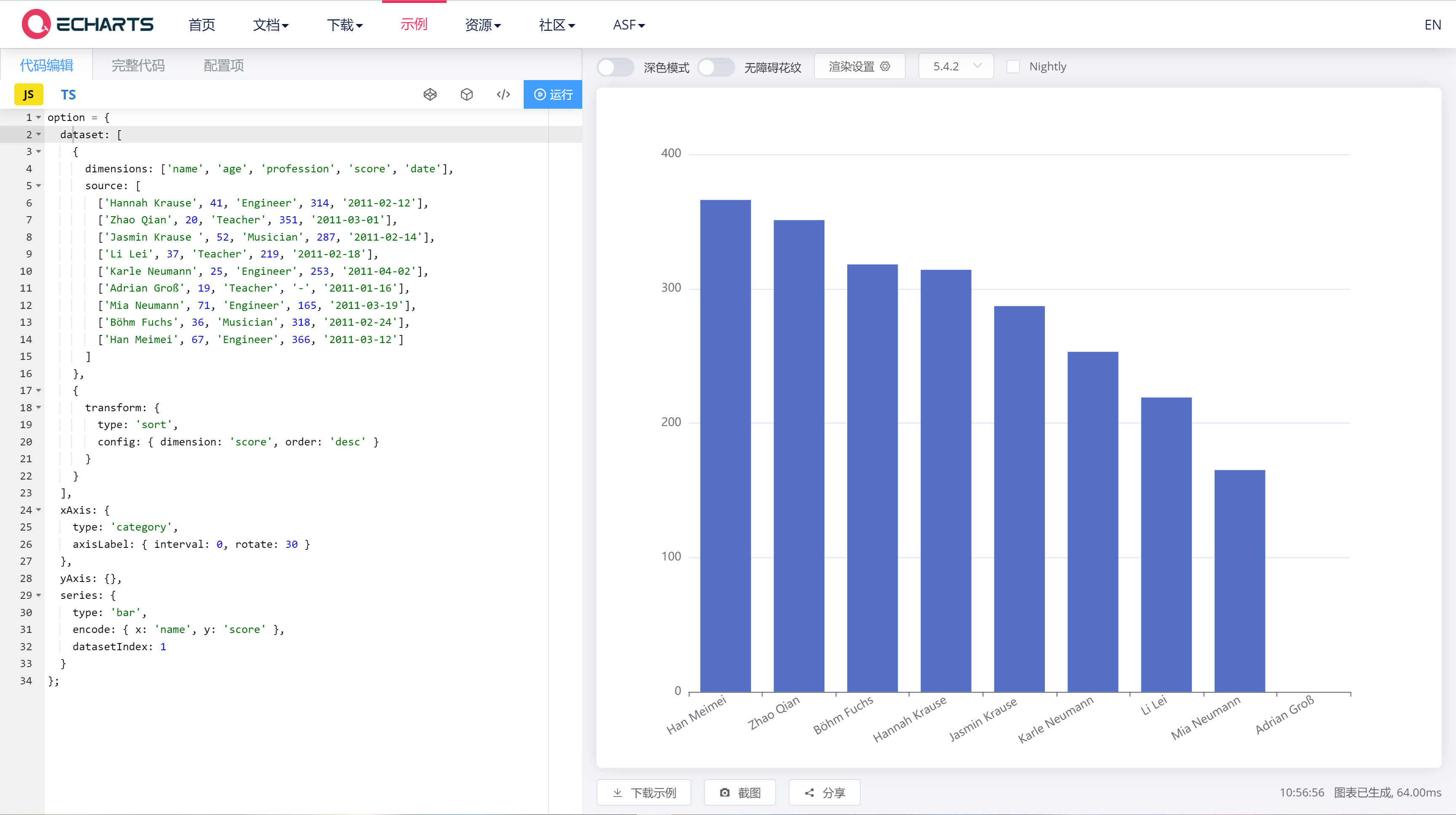Expand the 文档 navigation dropdown

pos(271,25)
